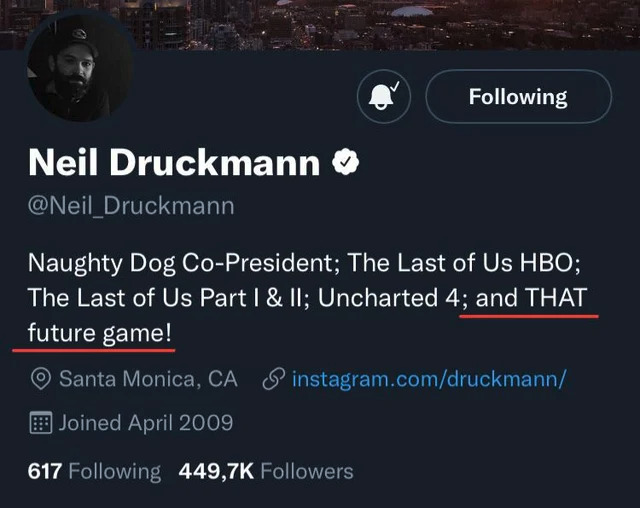The width and height of the screenshot is (640, 508).
Task: Open the instagram.com/druckmann/ link
Action: tap(430, 379)
